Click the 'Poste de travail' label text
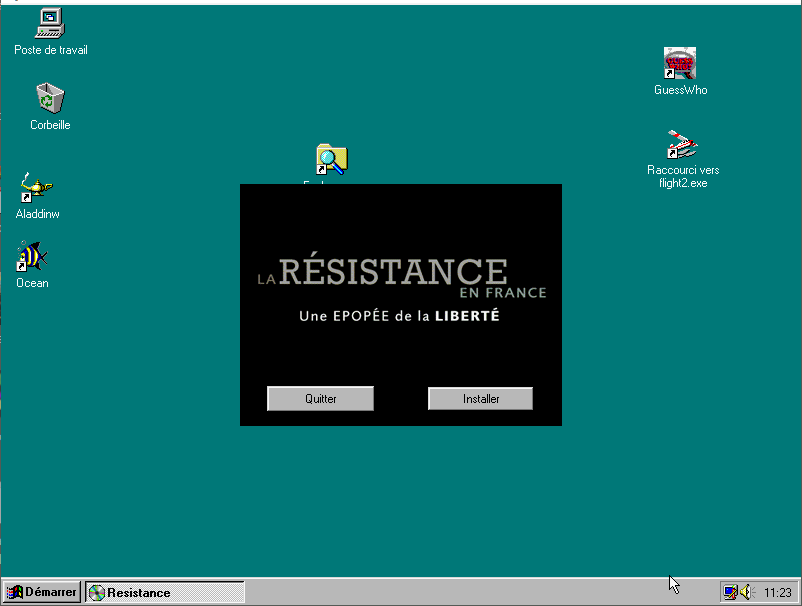Screen dimensions: 802x606 pos(51,50)
